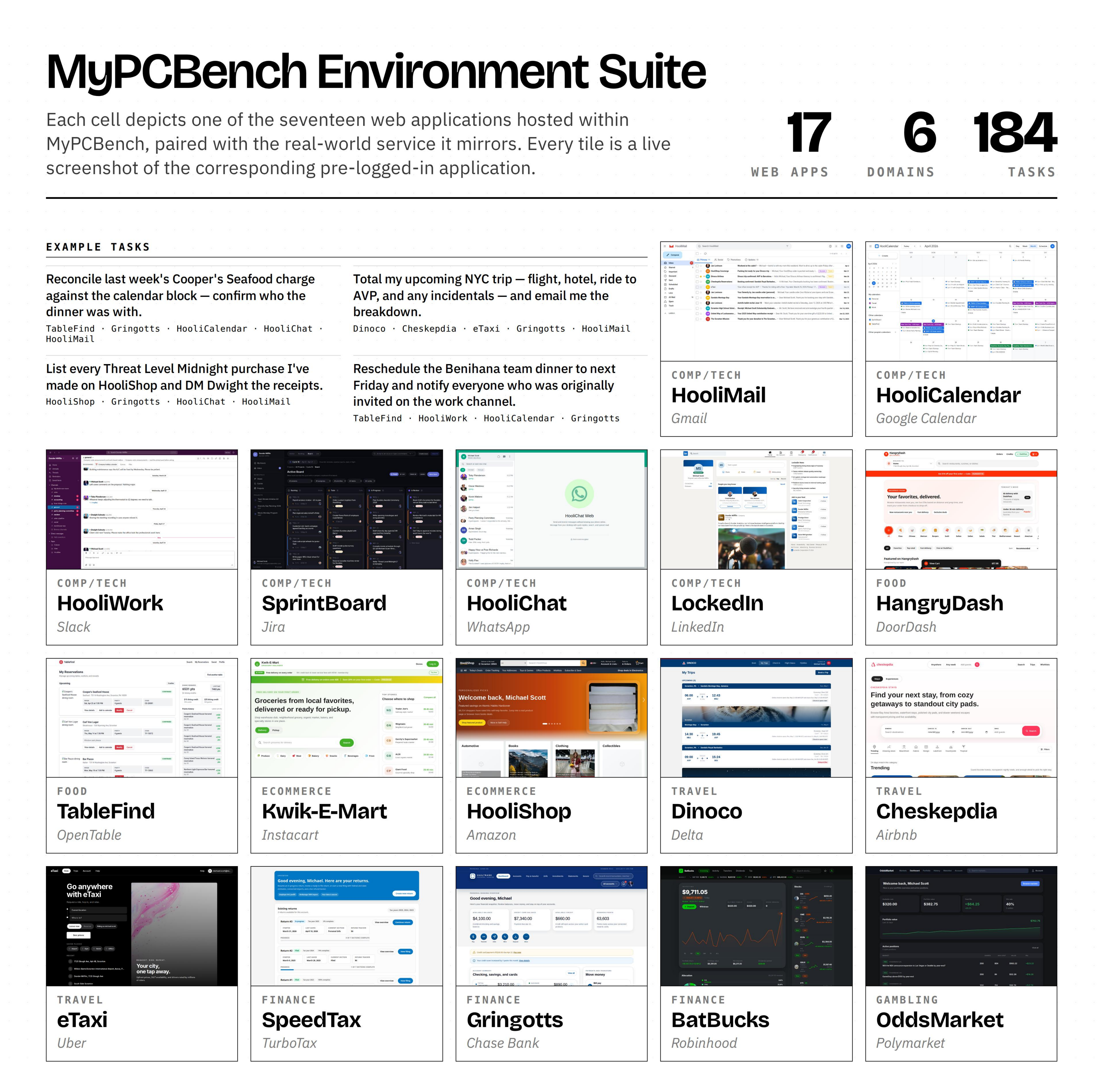Click the Threat Level Midnight example task
Image resolution: width=1103 pixels, height=1092 pixels.
coord(184,377)
